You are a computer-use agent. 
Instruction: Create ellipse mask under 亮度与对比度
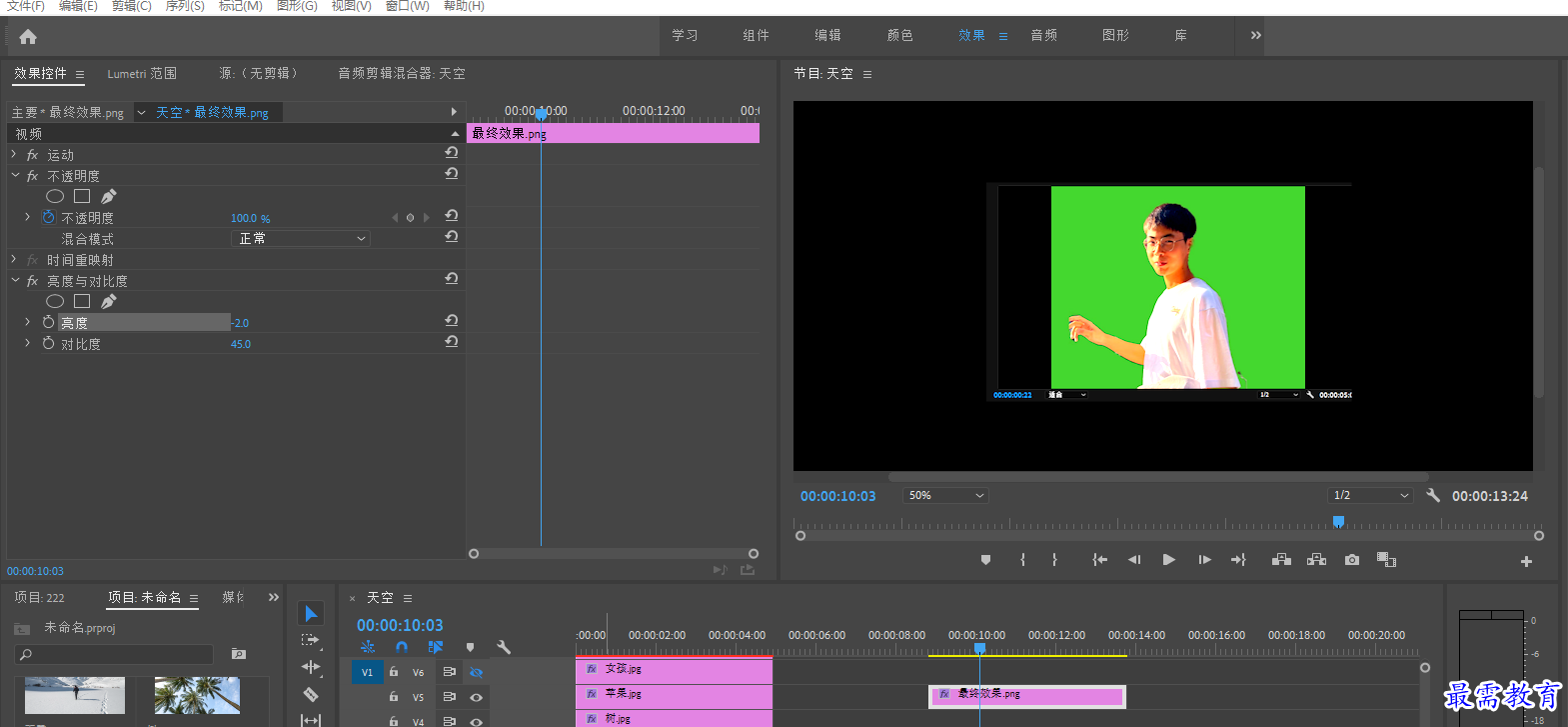pos(55,301)
